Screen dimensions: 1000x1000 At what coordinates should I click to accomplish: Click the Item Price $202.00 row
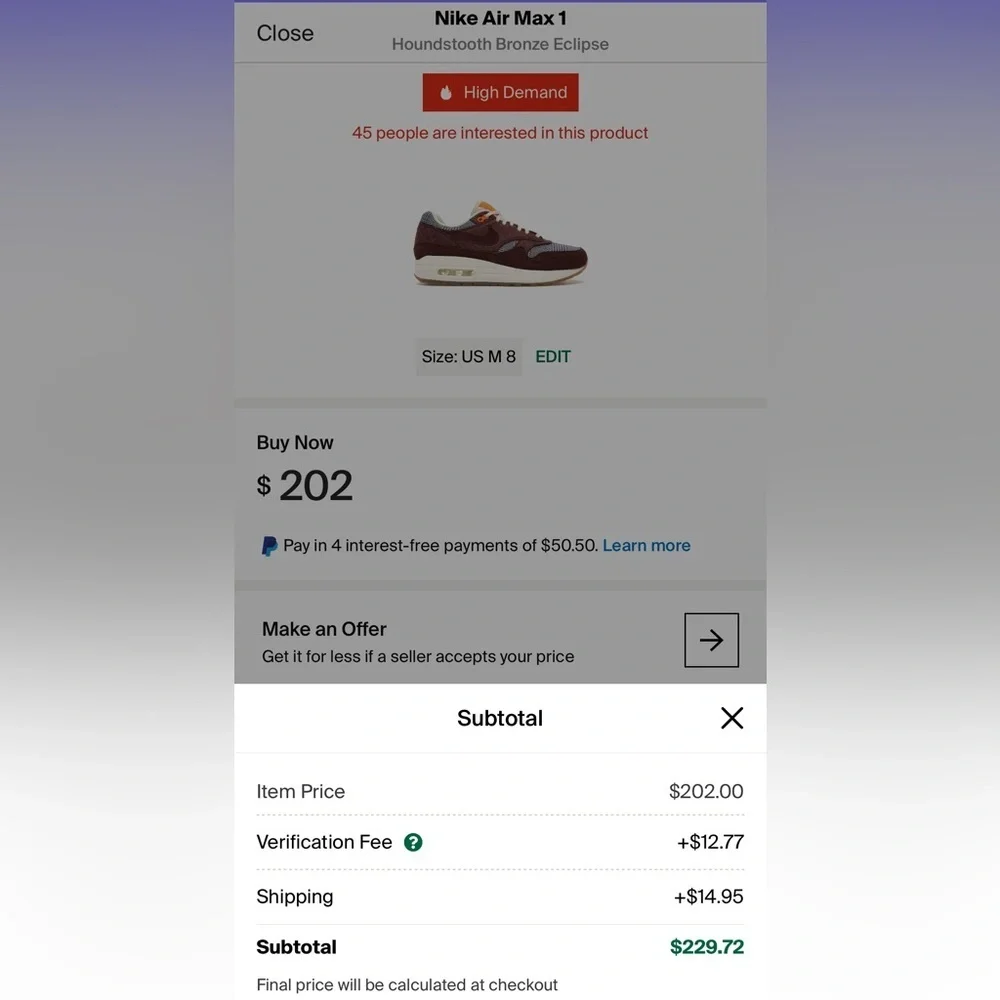point(500,791)
